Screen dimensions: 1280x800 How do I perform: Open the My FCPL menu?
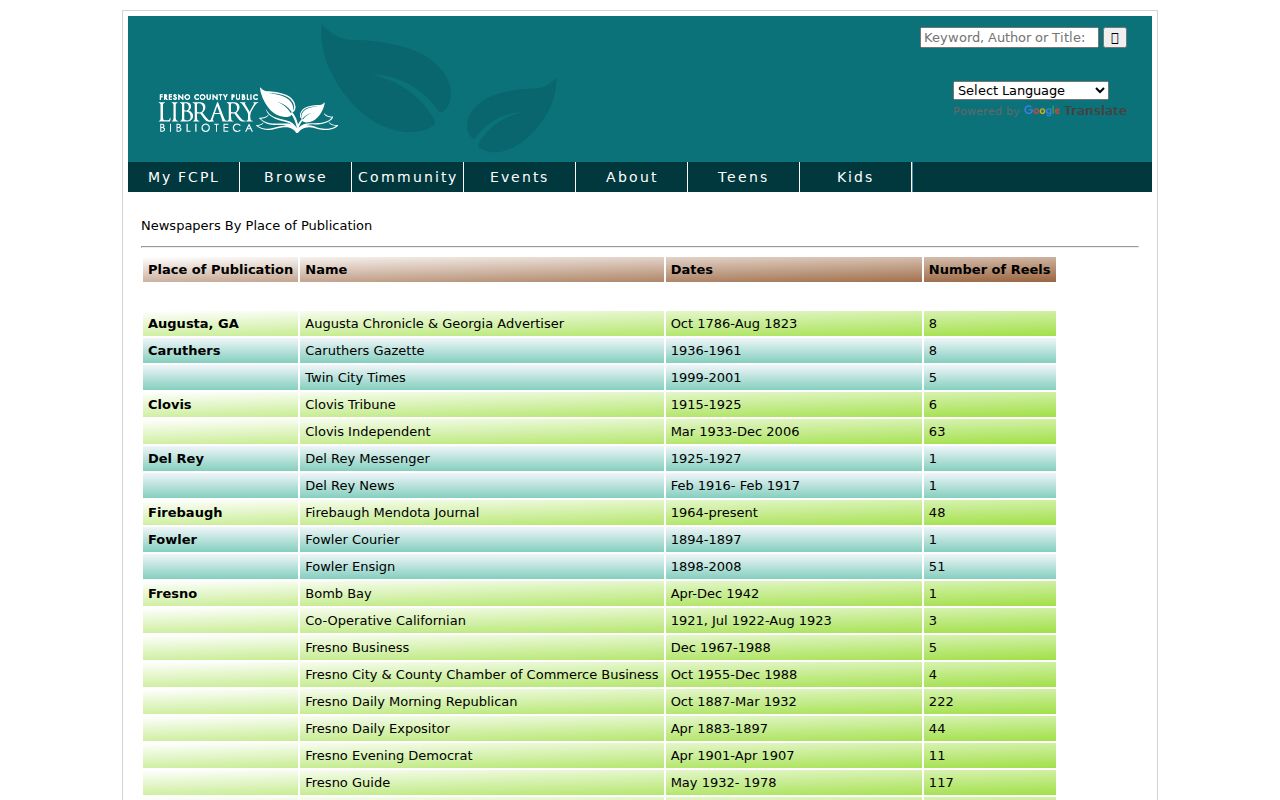pyautogui.click(x=184, y=177)
